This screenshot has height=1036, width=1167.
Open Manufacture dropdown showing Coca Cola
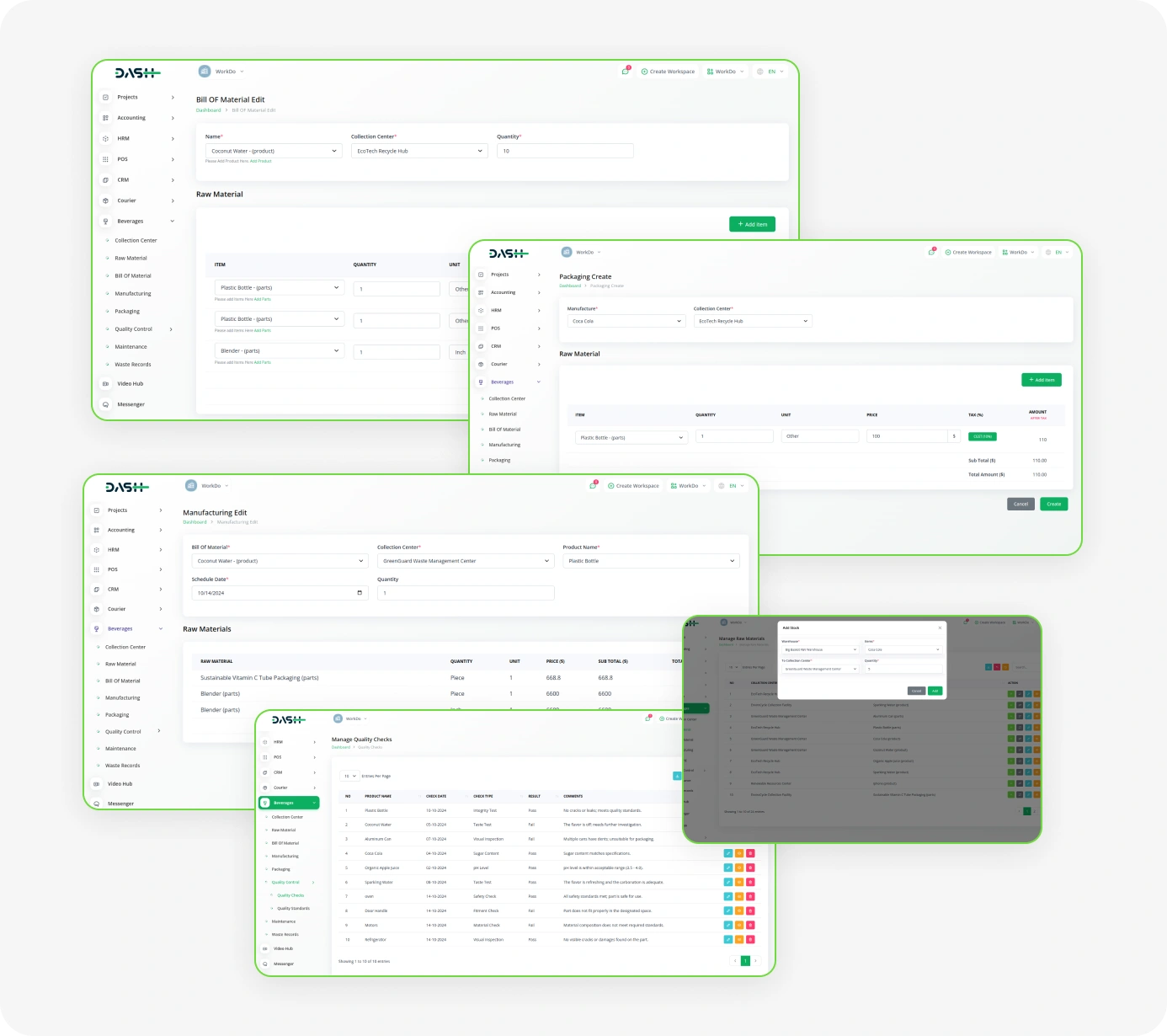[x=626, y=321]
